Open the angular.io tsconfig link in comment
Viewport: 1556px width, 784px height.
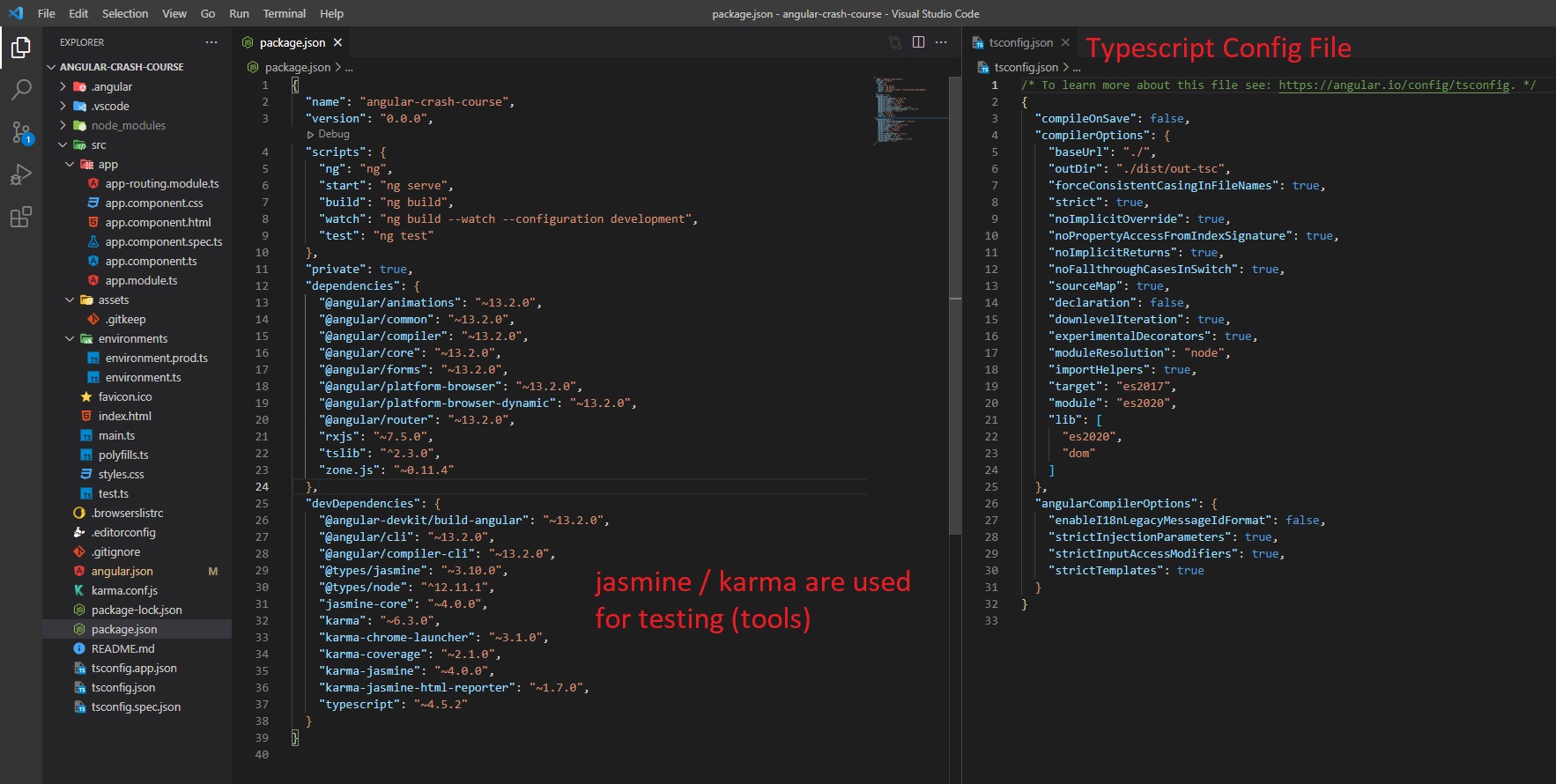pyautogui.click(x=1394, y=85)
